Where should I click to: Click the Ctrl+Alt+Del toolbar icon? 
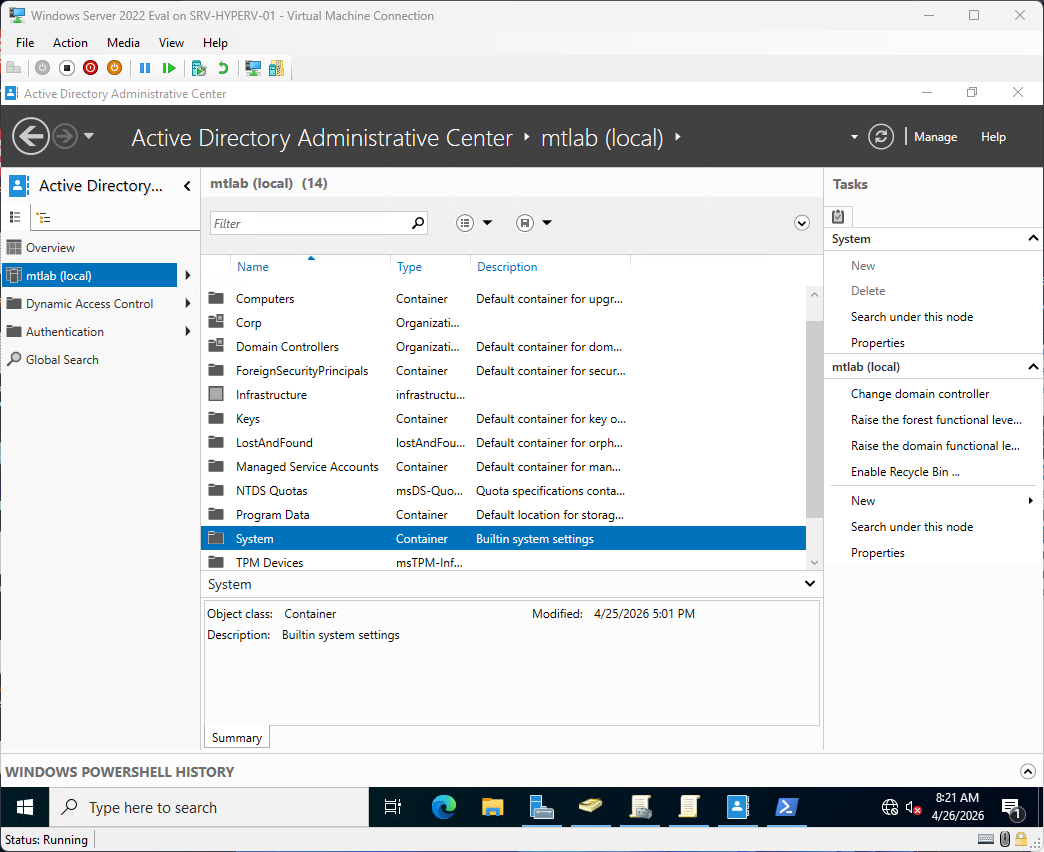[13, 68]
